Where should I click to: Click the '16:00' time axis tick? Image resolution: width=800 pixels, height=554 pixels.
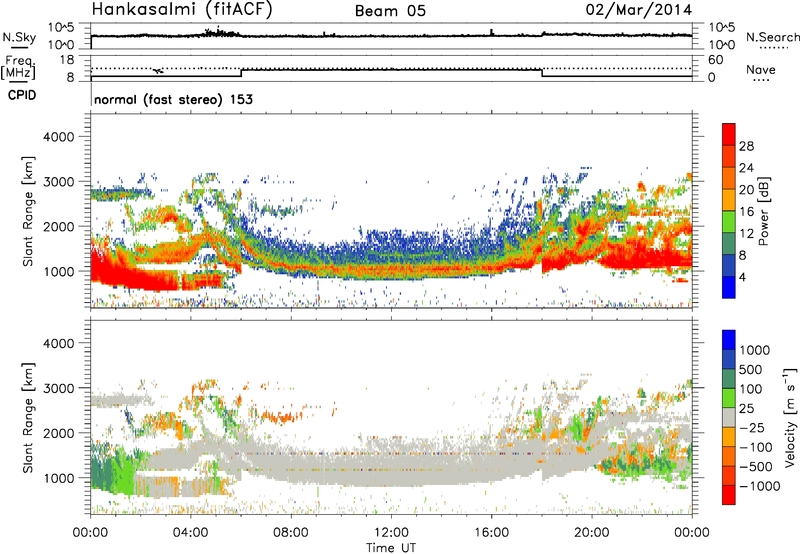pyautogui.click(x=491, y=533)
